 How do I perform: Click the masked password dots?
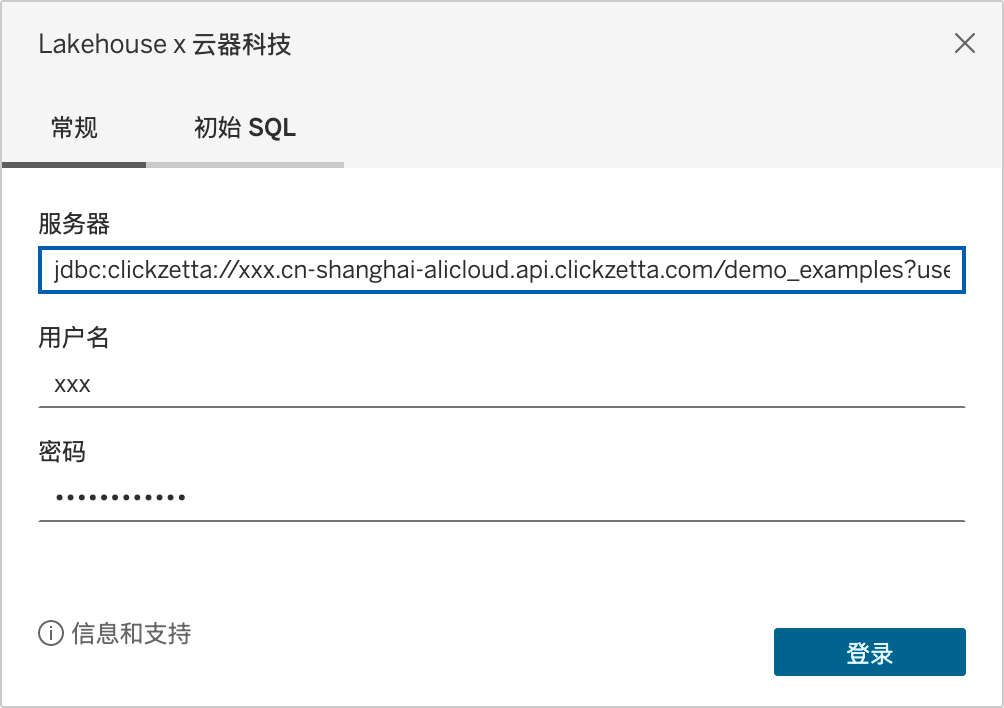click(x=120, y=497)
